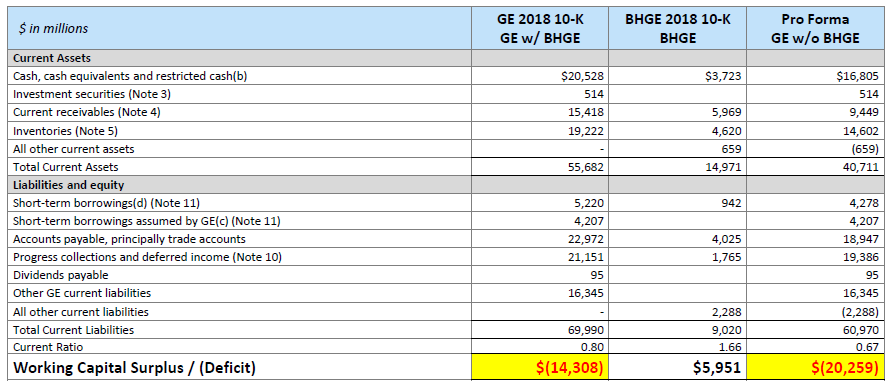Click the 'Pro Forma GE w/o BHGE' column header
The width and height of the screenshot is (896, 389).
(815, 28)
